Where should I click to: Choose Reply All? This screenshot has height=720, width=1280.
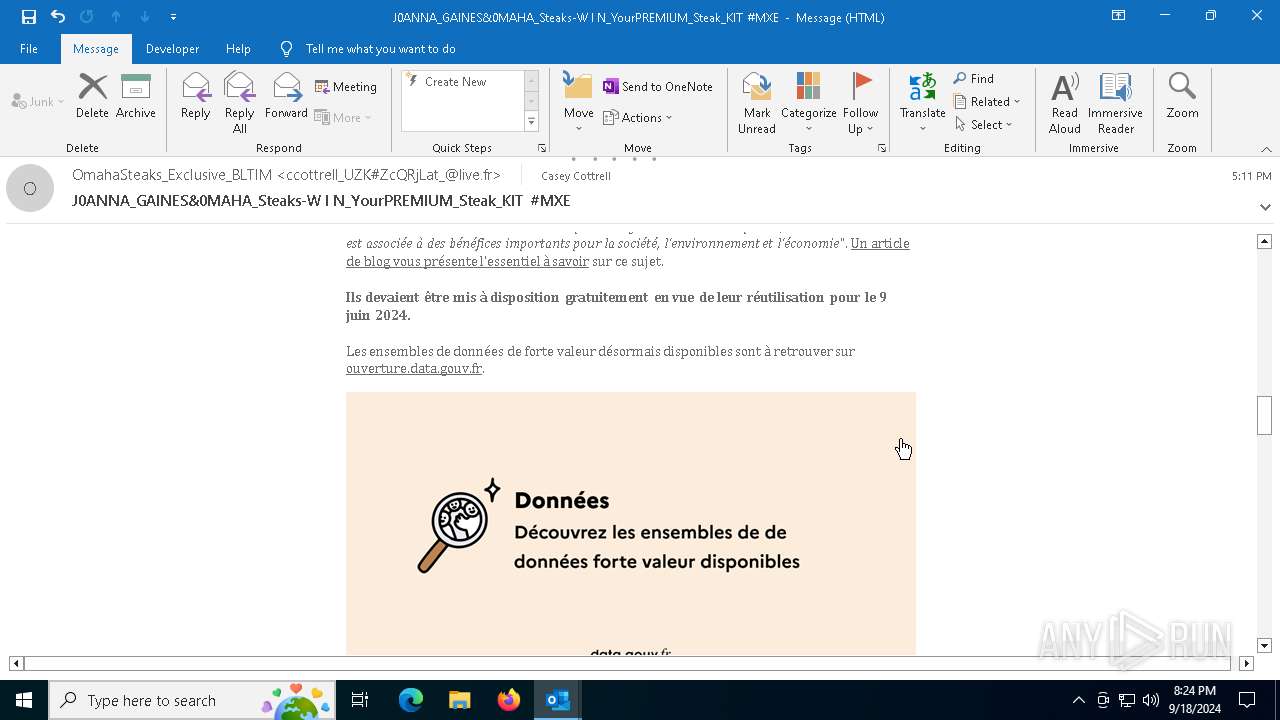pos(240,102)
